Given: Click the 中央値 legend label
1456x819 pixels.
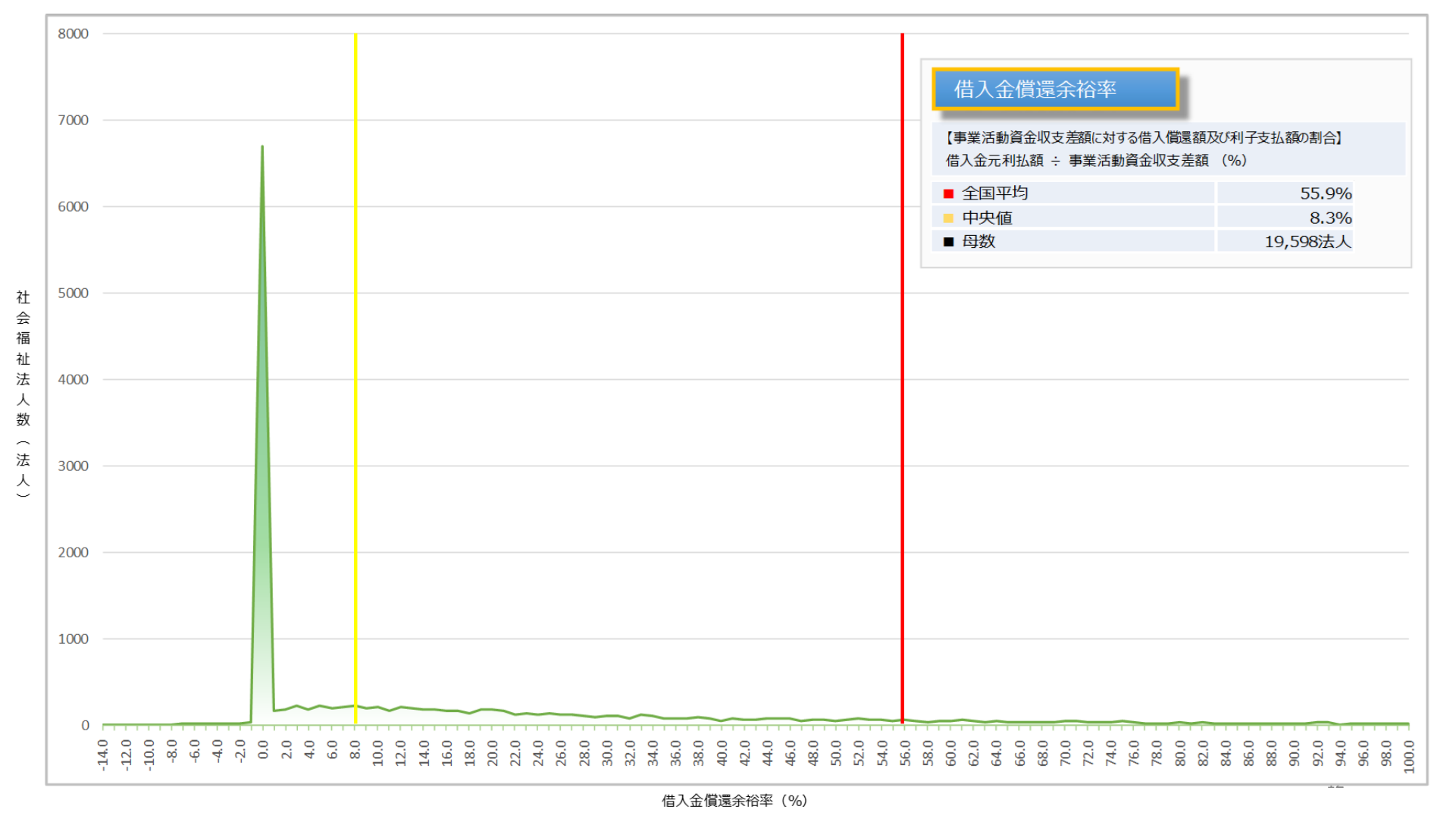Looking at the screenshot, I should pos(987,218).
